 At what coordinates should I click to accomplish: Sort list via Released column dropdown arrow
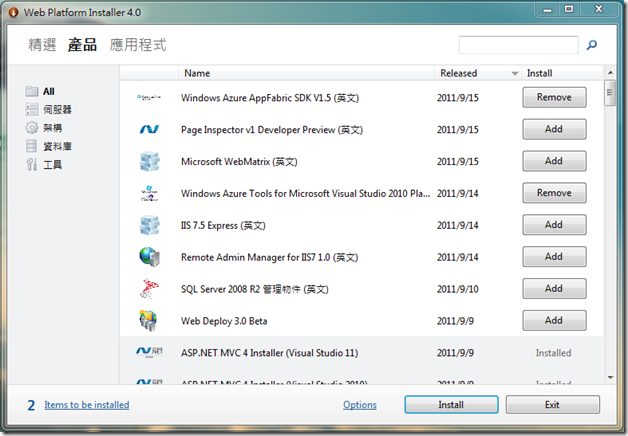(x=515, y=73)
